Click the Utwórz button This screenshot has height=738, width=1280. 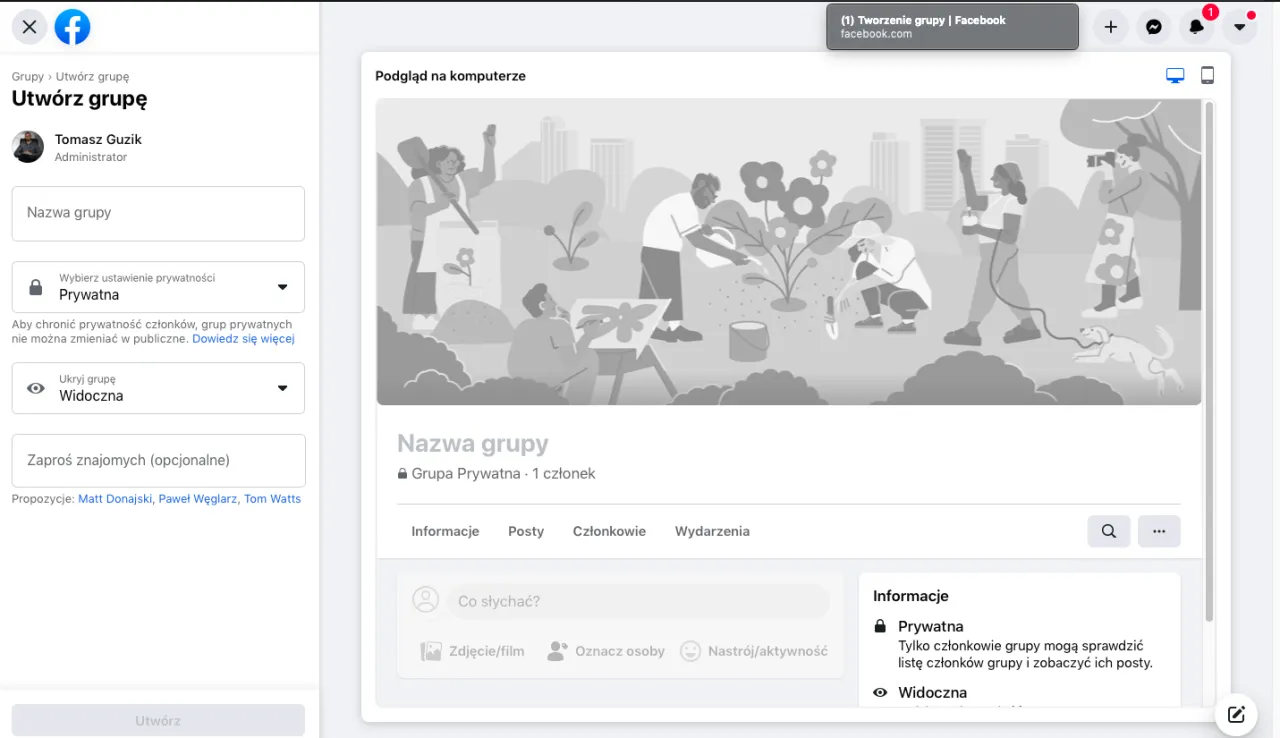(158, 720)
